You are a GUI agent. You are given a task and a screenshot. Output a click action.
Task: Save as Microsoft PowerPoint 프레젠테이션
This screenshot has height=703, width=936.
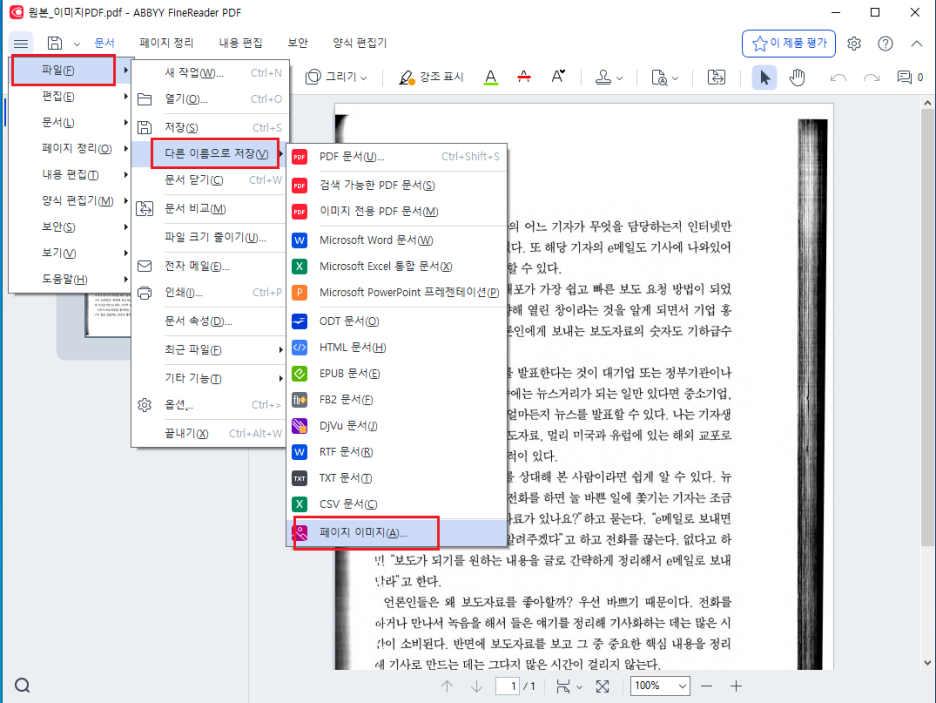(x=398, y=292)
